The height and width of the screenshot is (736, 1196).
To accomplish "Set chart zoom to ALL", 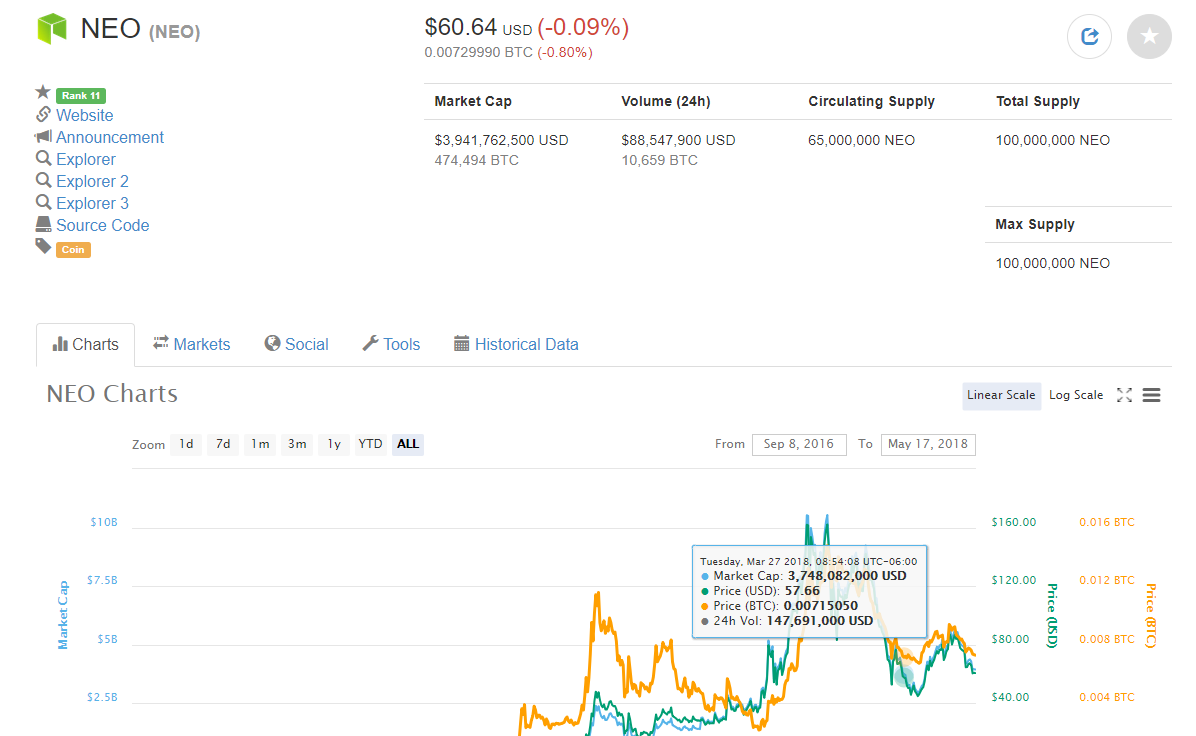I will pyautogui.click(x=408, y=444).
